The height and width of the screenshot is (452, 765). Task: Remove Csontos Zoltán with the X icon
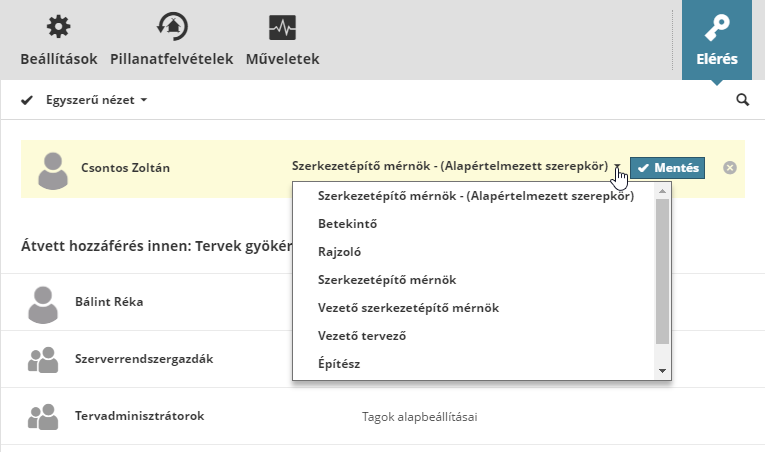[x=730, y=168]
